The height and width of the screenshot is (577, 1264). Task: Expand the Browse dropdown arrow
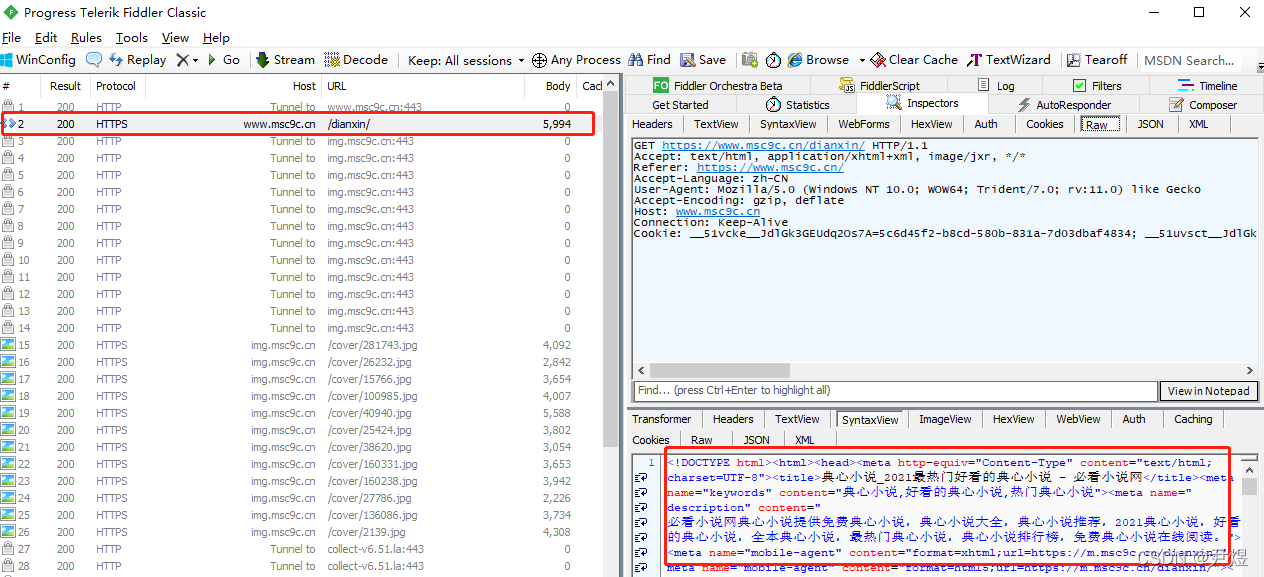coord(861,60)
